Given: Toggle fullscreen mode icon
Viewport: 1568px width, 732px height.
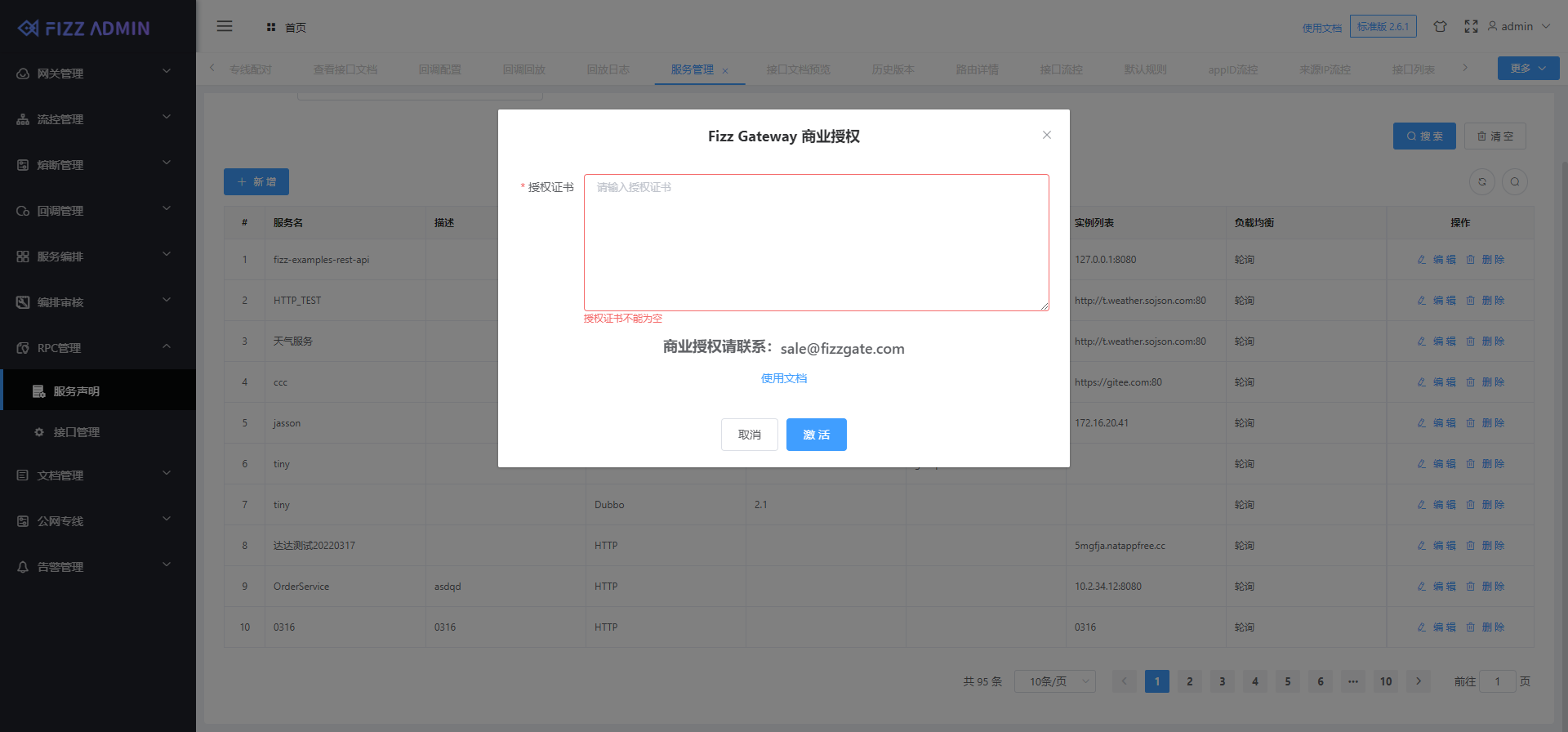Looking at the screenshot, I should pyautogui.click(x=1471, y=26).
